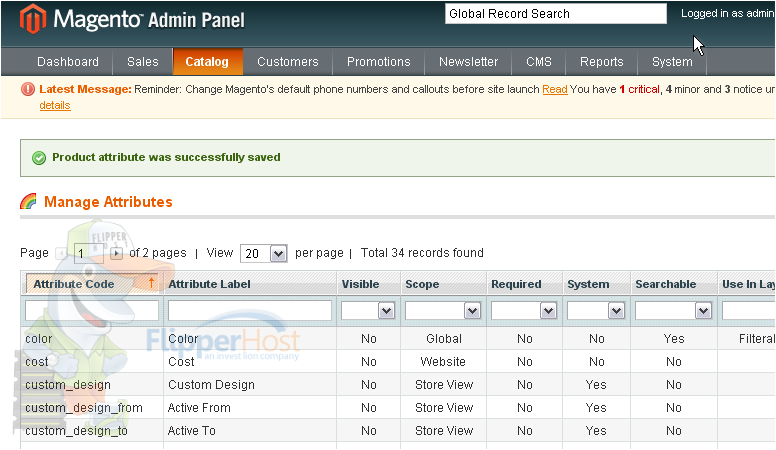Open the Dashboard menu
Viewport: 776px width, 450px height.
68,62
